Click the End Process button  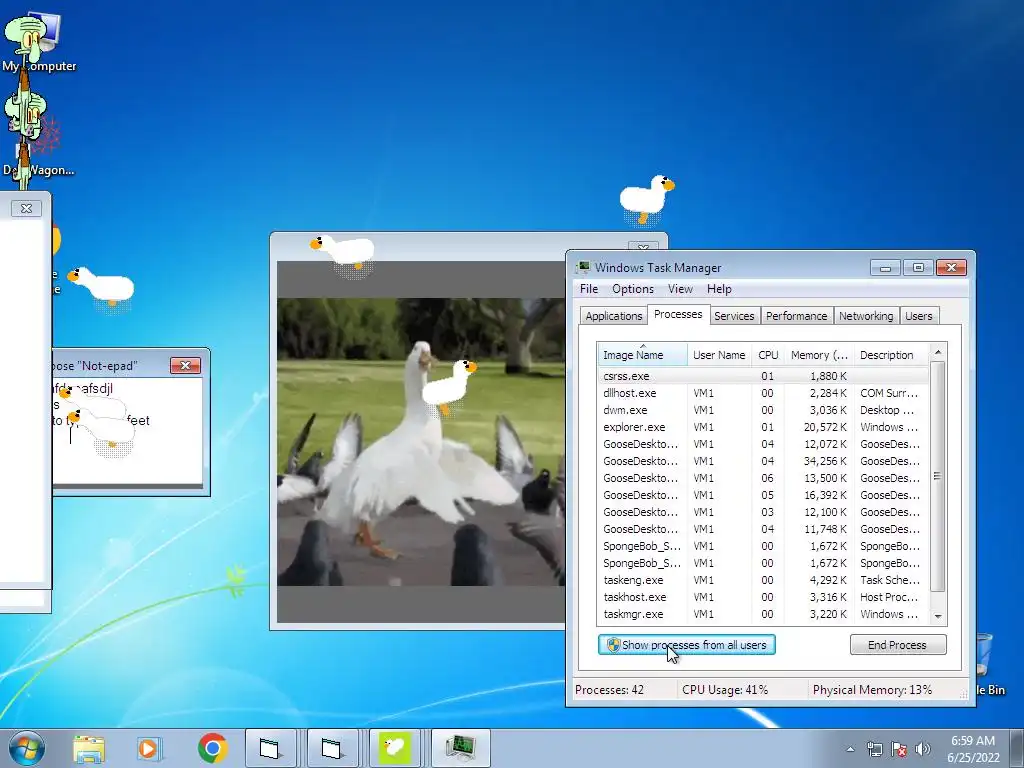point(897,645)
